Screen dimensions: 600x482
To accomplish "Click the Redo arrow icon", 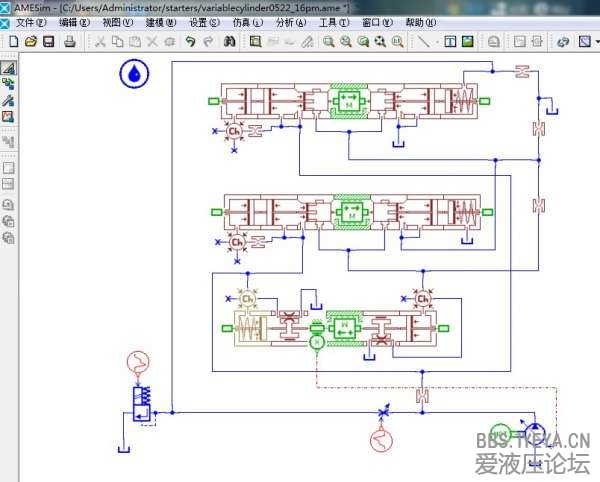I will pyautogui.click(x=207, y=42).
